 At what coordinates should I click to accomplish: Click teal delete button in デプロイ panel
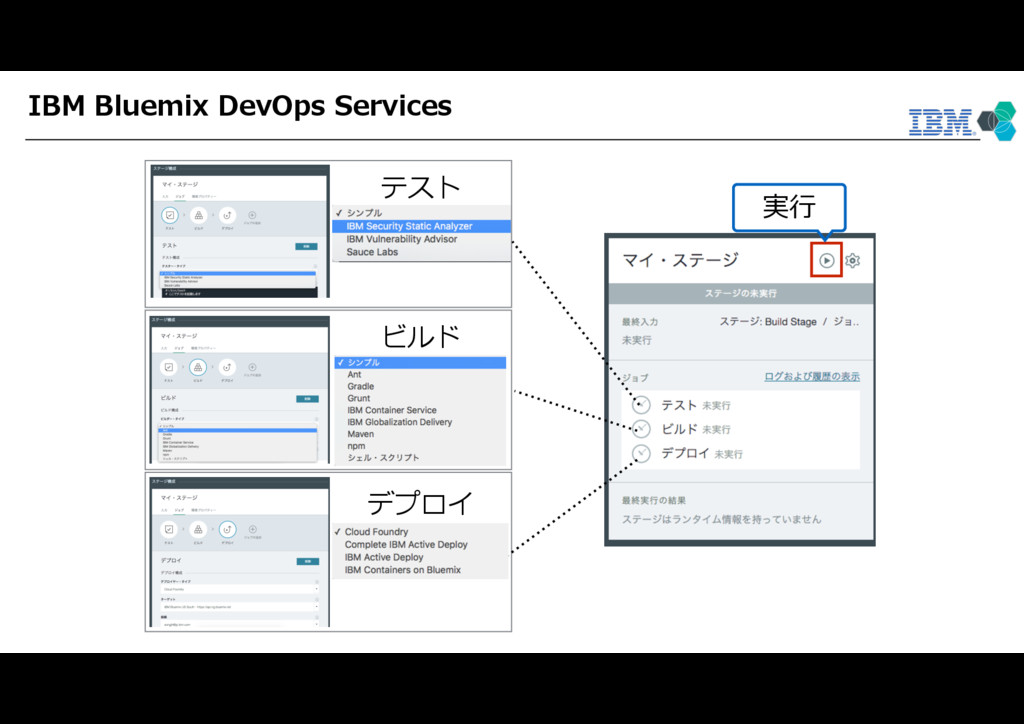point(308,561)
